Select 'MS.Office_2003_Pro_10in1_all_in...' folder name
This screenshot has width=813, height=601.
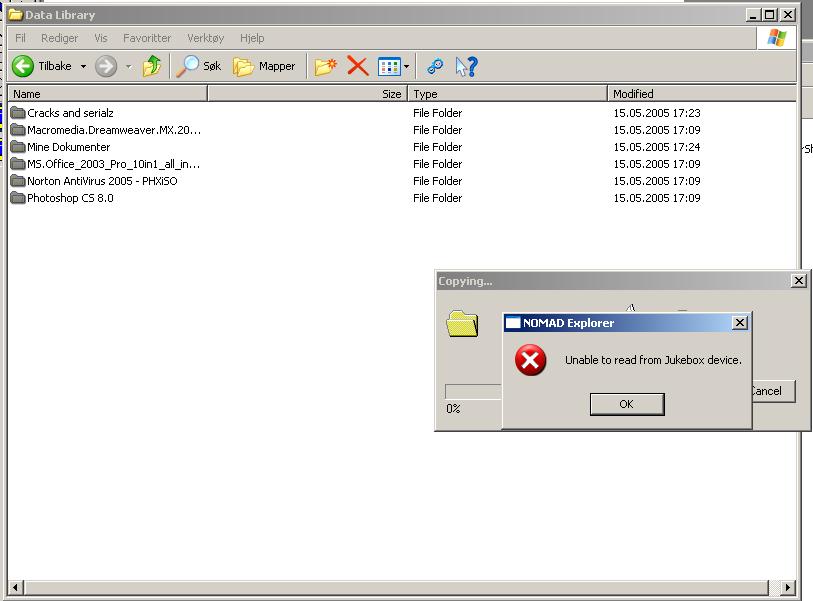pos(114,164)
